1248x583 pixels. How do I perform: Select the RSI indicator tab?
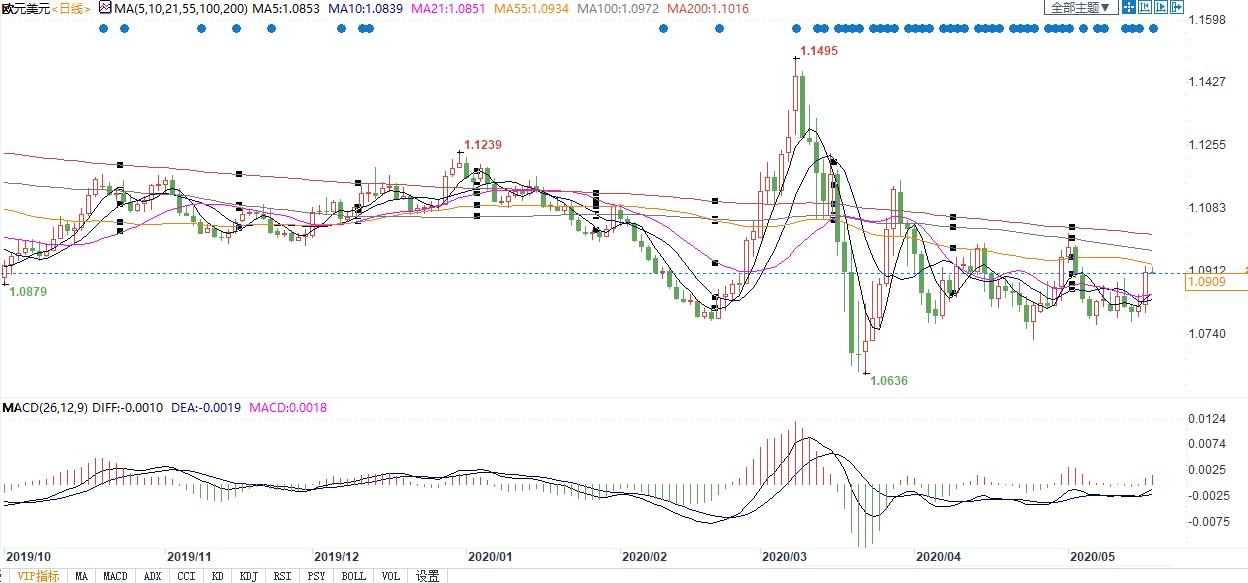(282, 576)
